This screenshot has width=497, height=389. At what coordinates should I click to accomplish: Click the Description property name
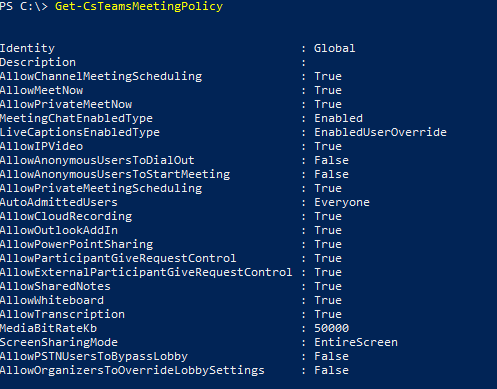pos(38,63)
